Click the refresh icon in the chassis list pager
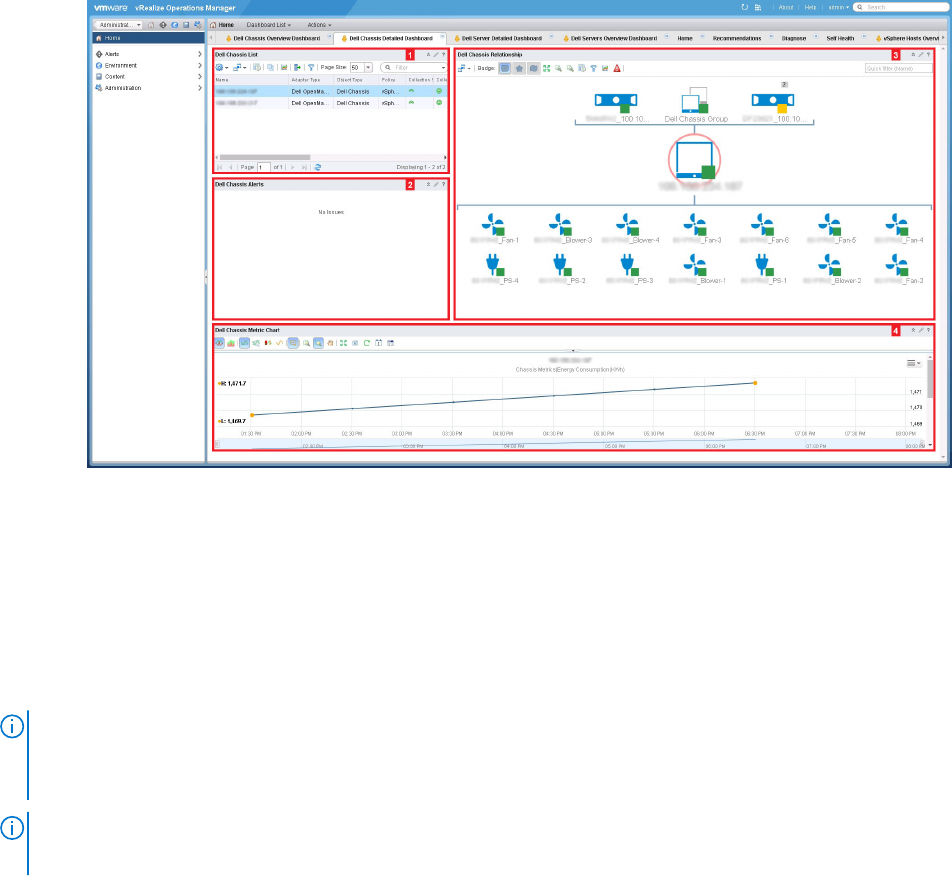Screen dimensions: 952x876 pyautogui.click(x=318, y=167)
